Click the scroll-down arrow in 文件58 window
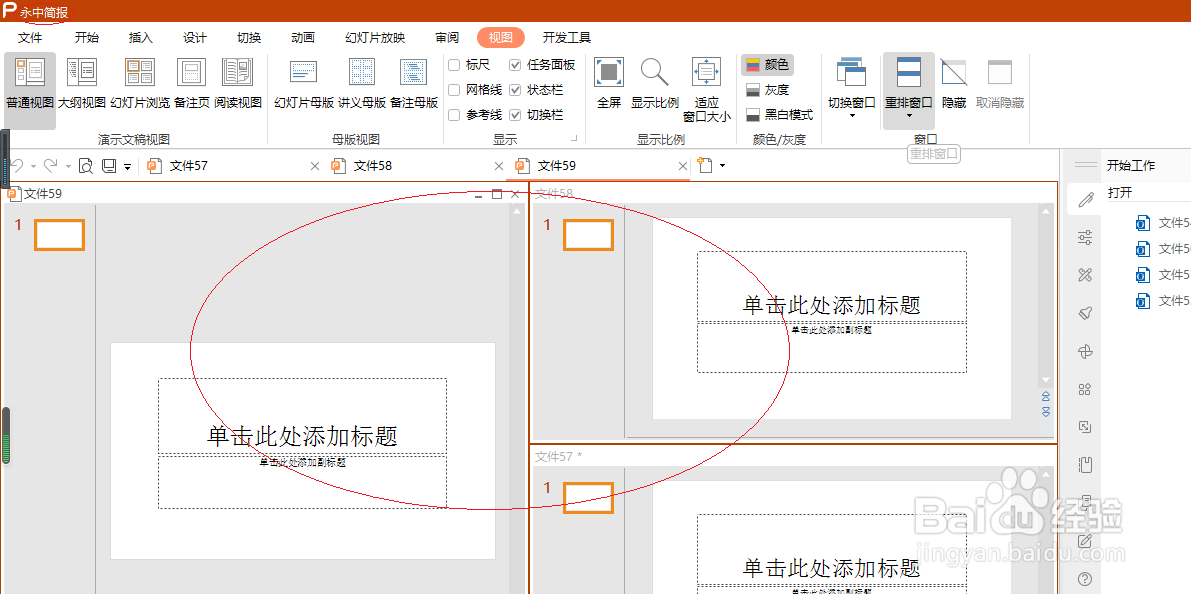Image resolution: width=1191 pixels, height=594 pixels. pos(1047,379)
